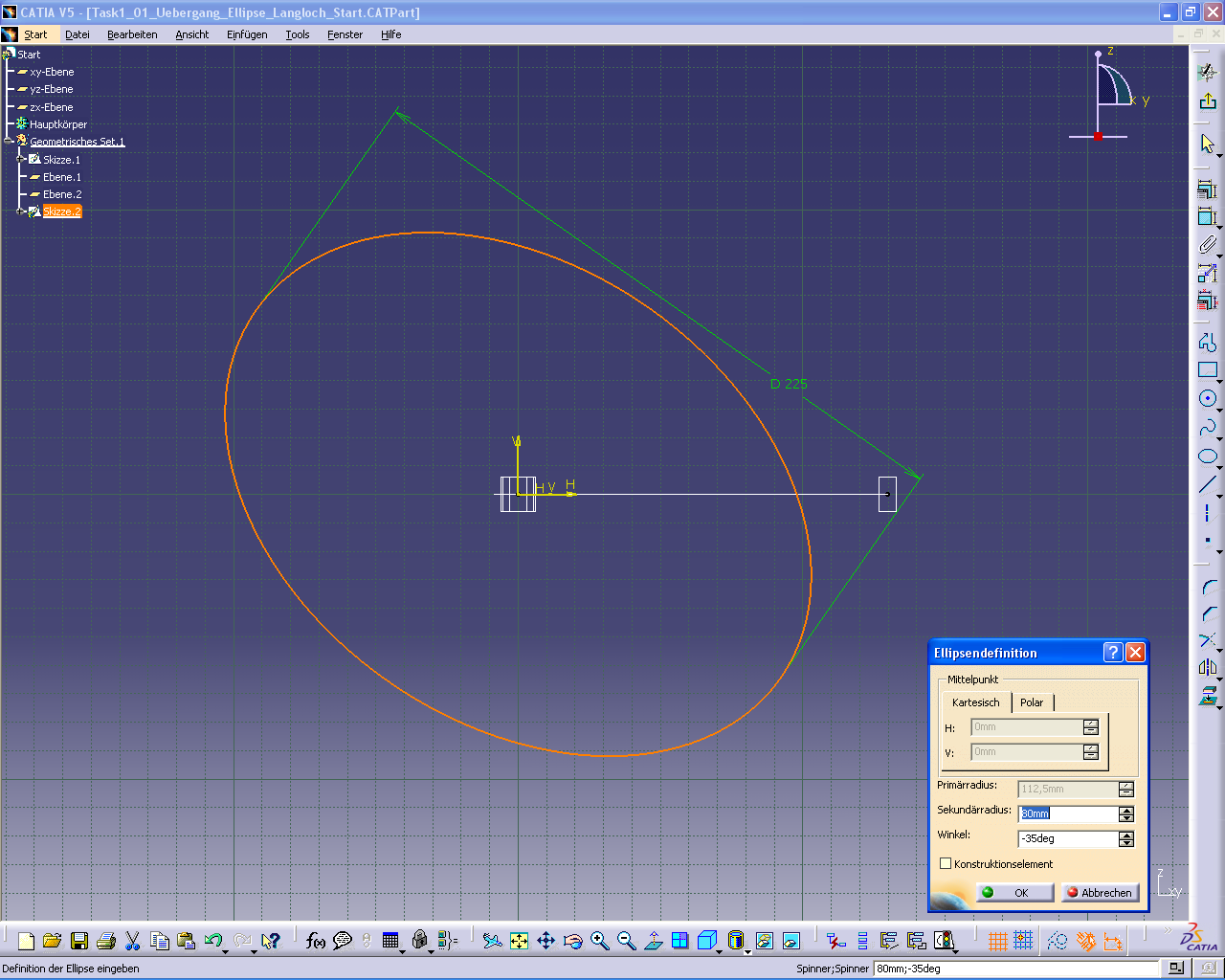Open the Tools menu
1225x980 pixels.
[298, 34]
